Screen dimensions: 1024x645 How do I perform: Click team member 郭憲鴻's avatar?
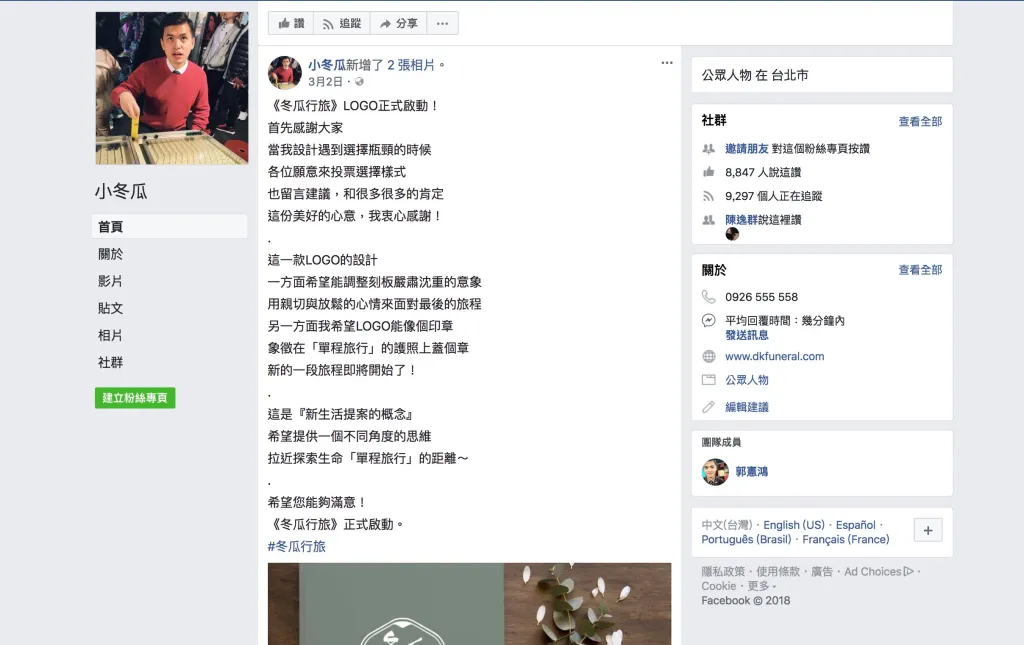(x=715, y=472)
